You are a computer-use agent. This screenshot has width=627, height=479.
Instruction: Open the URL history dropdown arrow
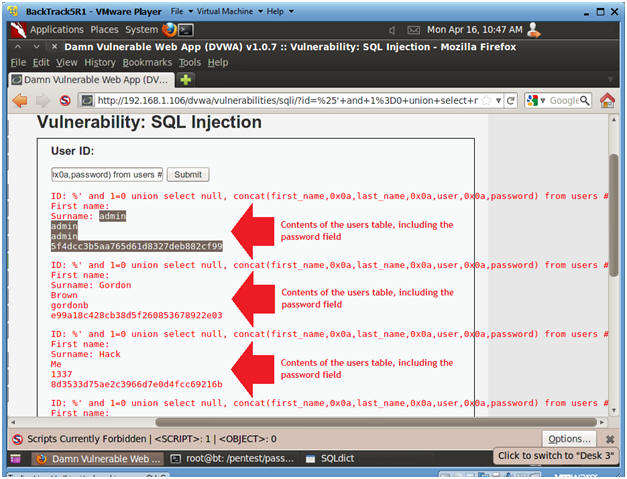(x=498, y=100)
